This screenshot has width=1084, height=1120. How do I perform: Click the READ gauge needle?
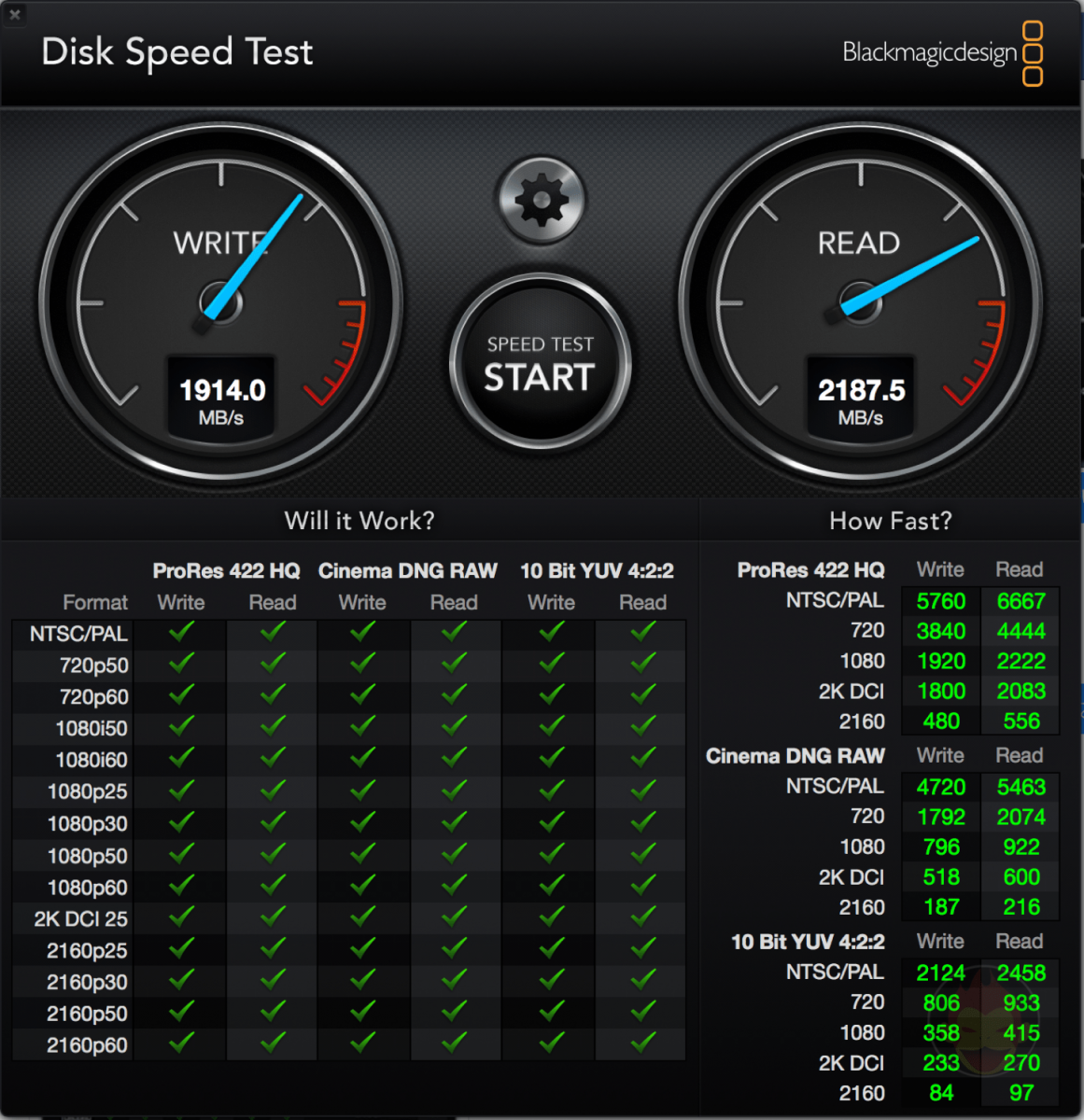pyautogui.click(x=915, y=271)
